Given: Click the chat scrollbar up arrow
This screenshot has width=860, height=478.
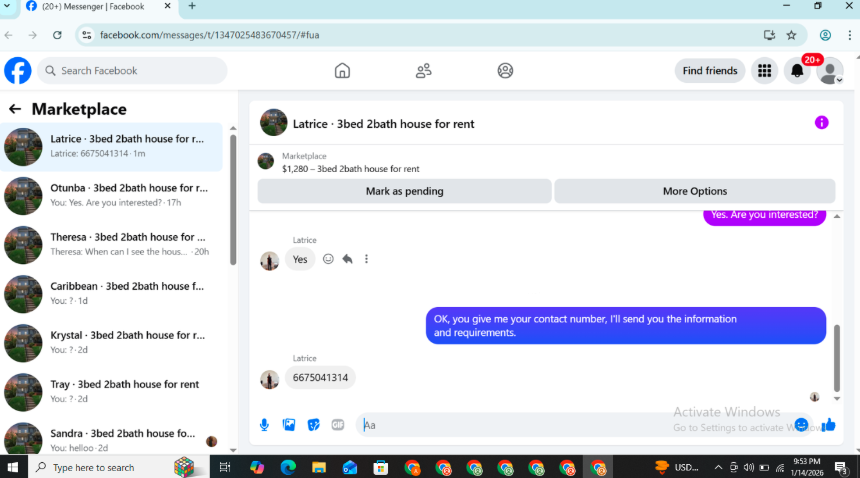Looking at the screenshot, I should tap(837, 217).
